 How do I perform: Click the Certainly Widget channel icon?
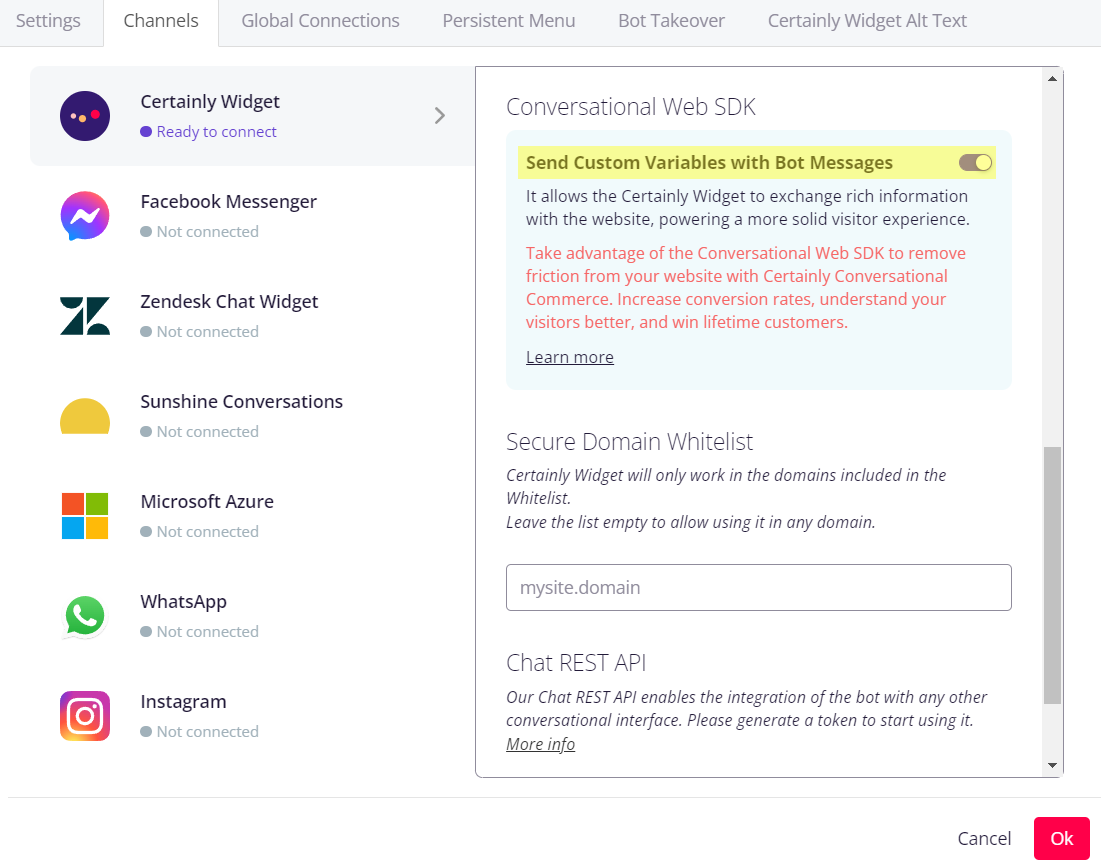pyautogui.click(x=85, y=116)
